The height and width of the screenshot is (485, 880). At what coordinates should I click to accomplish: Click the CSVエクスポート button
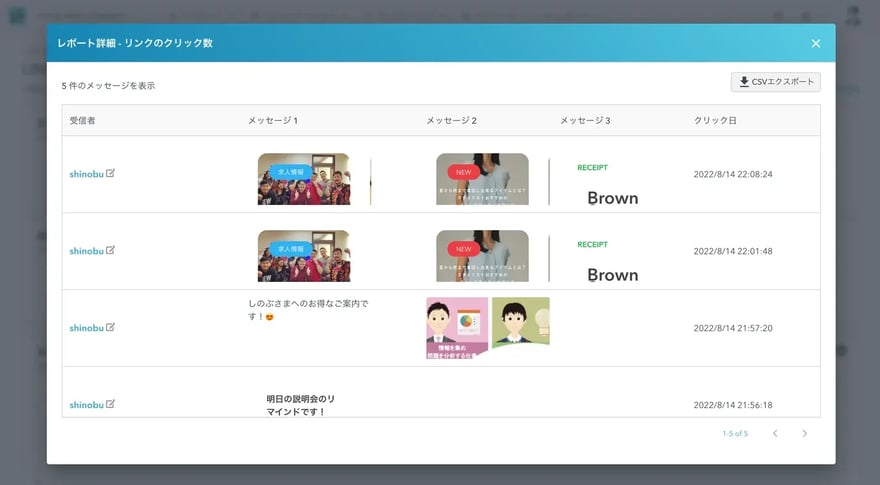pos(776,82)
